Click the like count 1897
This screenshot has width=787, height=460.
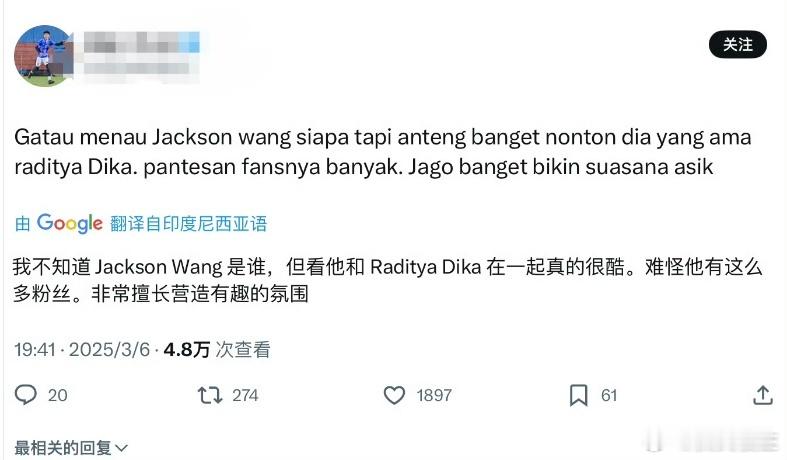(434, 396)
